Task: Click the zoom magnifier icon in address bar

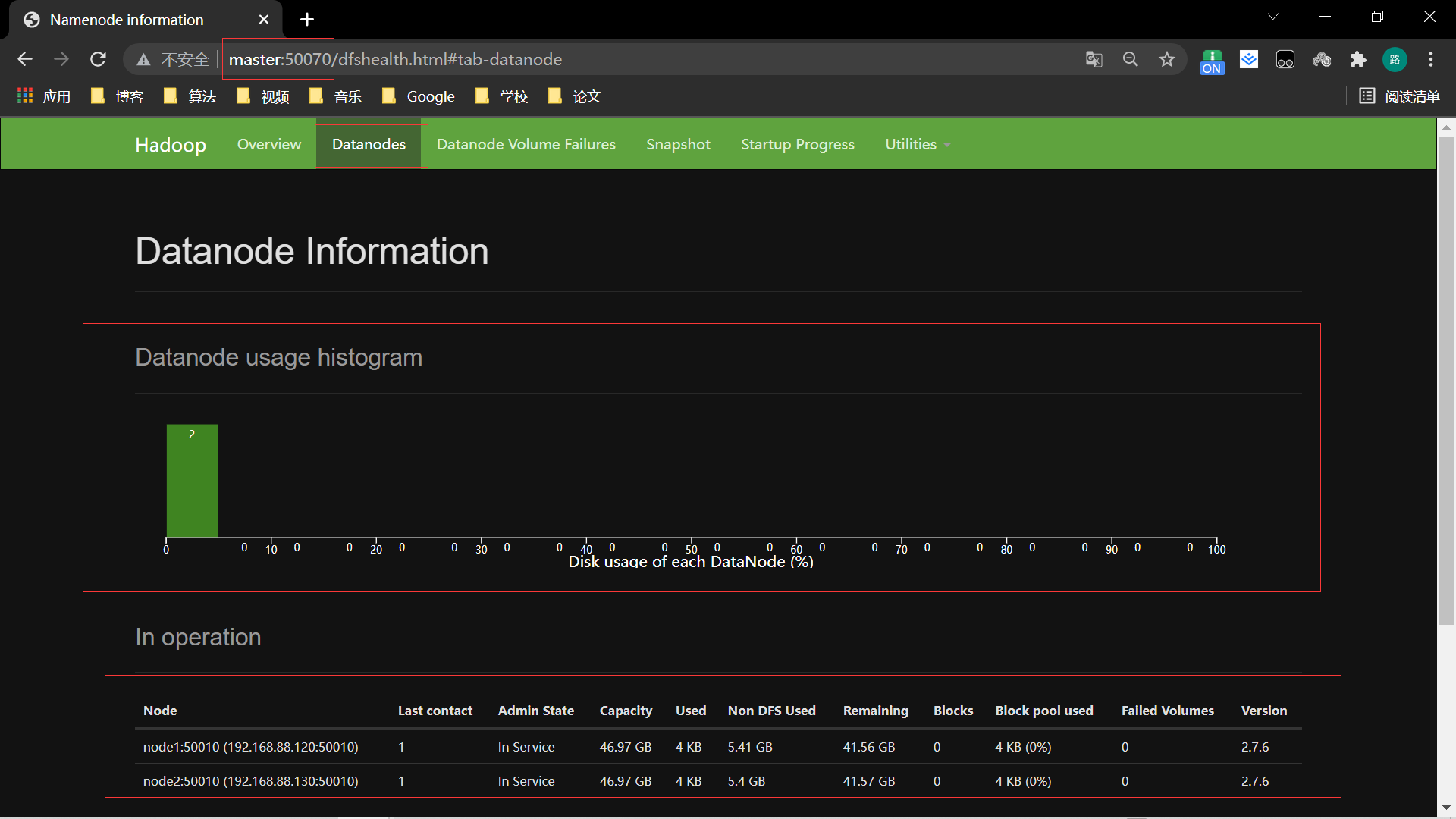Action: (x=1130, y=59)
